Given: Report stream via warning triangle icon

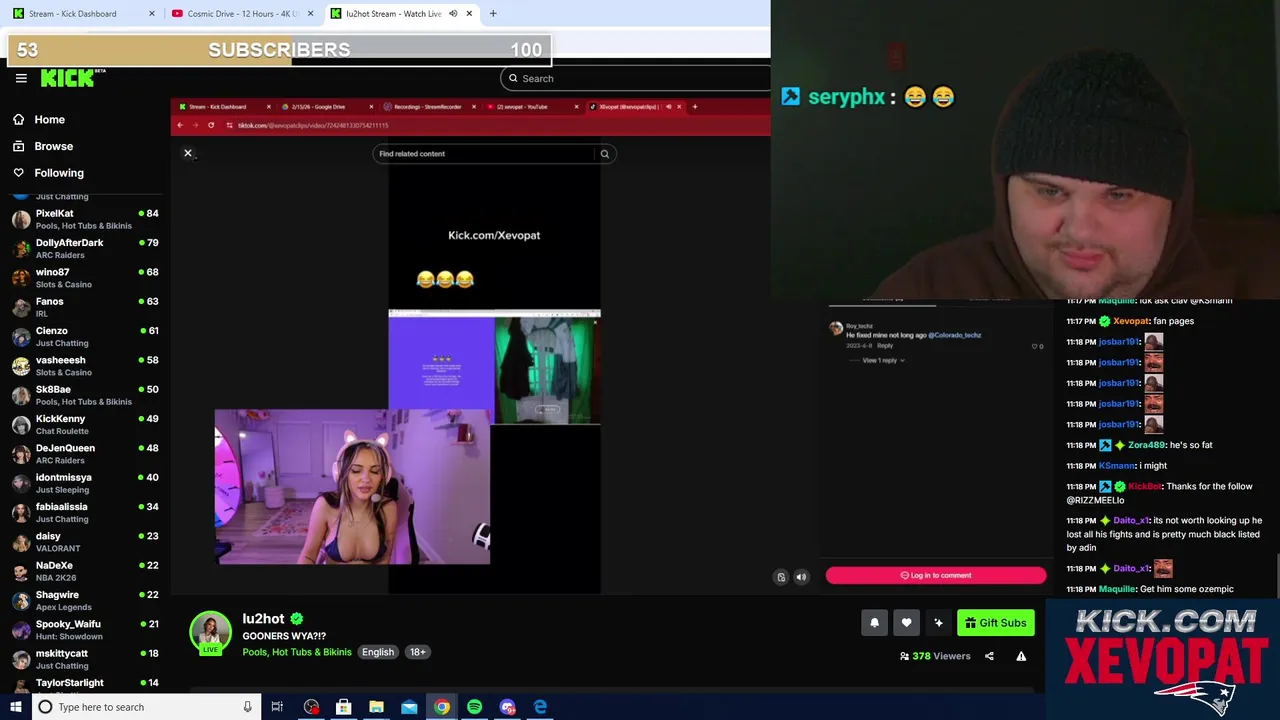Looking at the screenshot, I should click(x=1021, y=656).
